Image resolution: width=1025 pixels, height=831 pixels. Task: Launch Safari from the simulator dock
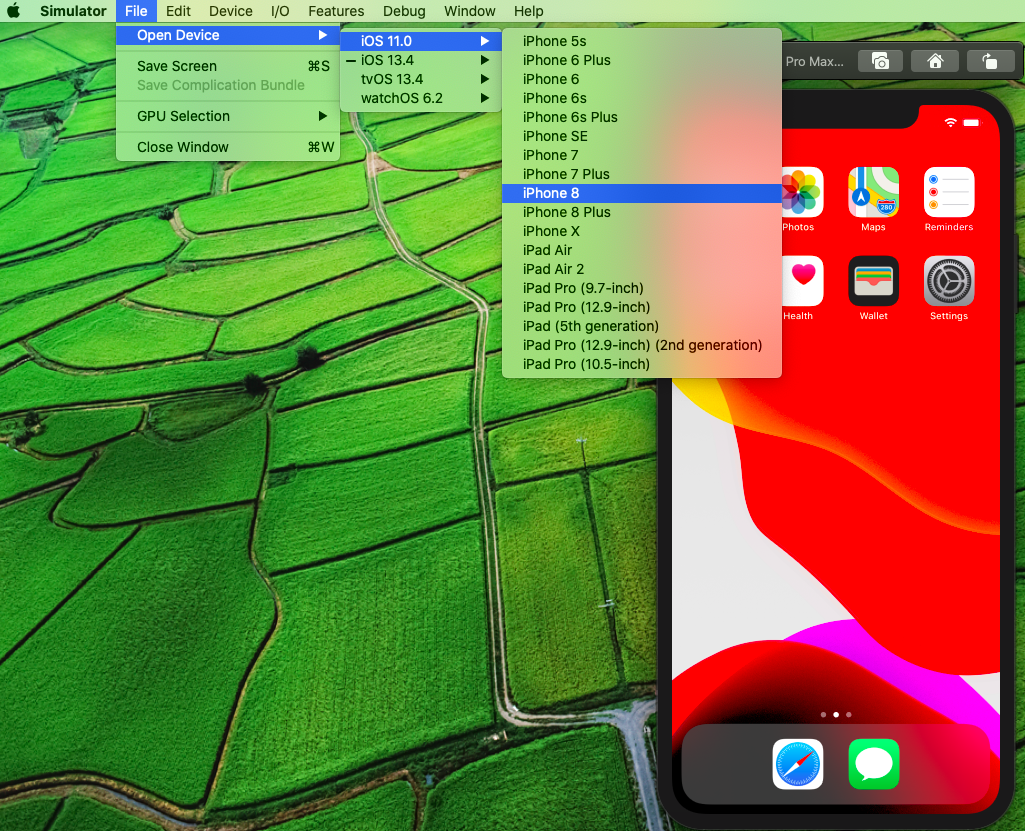tap(798, 764)
